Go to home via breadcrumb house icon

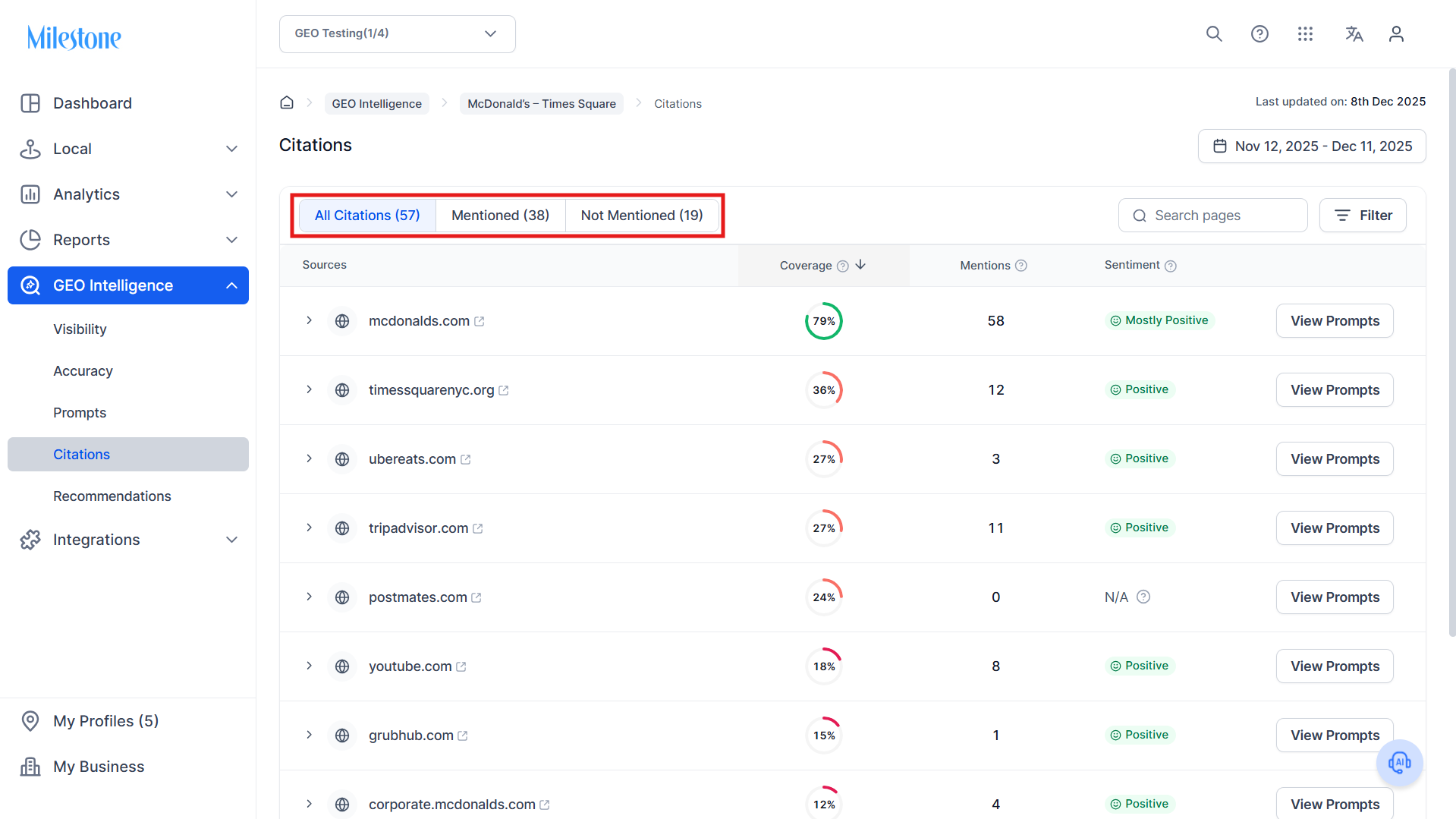pyautogui.click(x=287, y=102)
